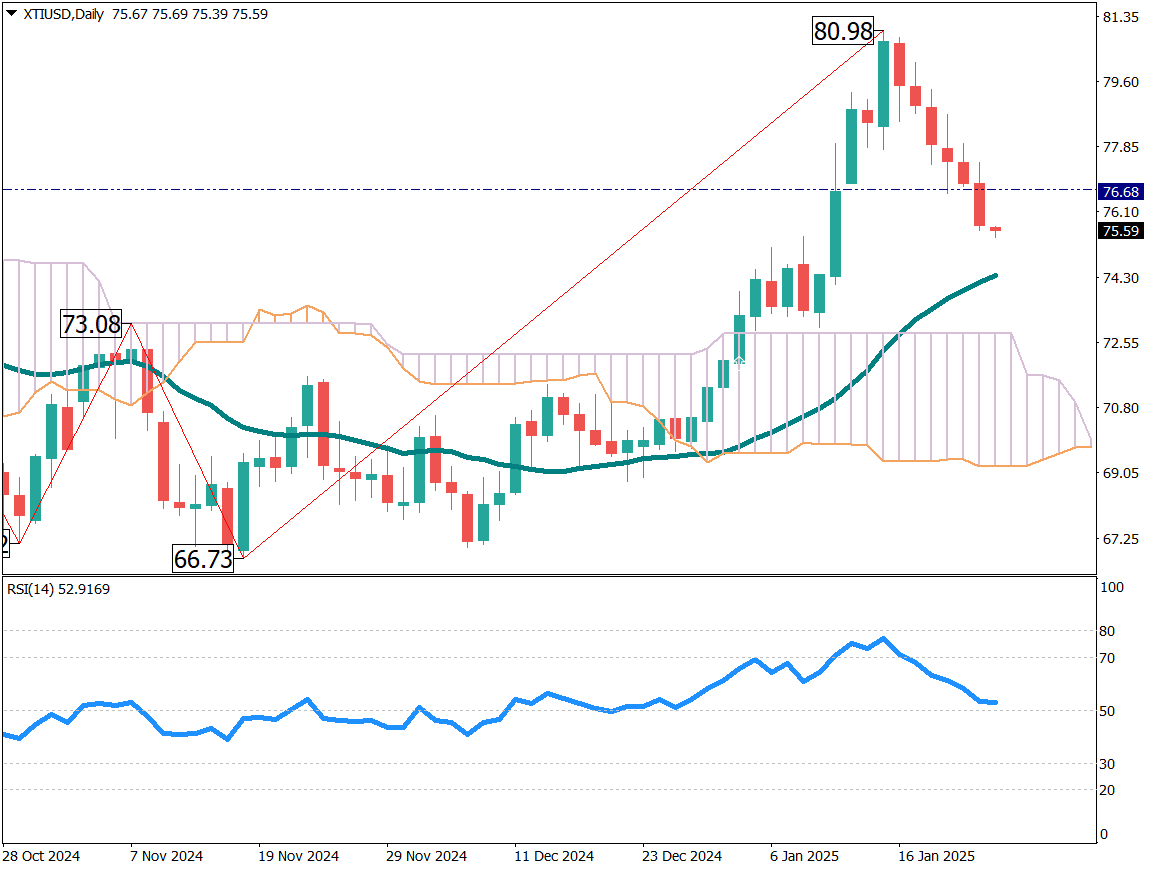Click the 16 Jan 2025 date label
Viewport: 1152px width, 870px height.
pos(935,856)
